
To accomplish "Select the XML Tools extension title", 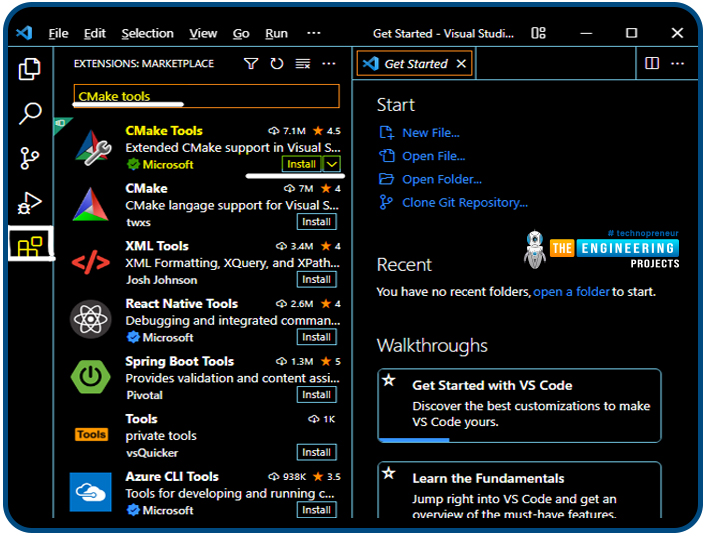I will click(157, 246).
